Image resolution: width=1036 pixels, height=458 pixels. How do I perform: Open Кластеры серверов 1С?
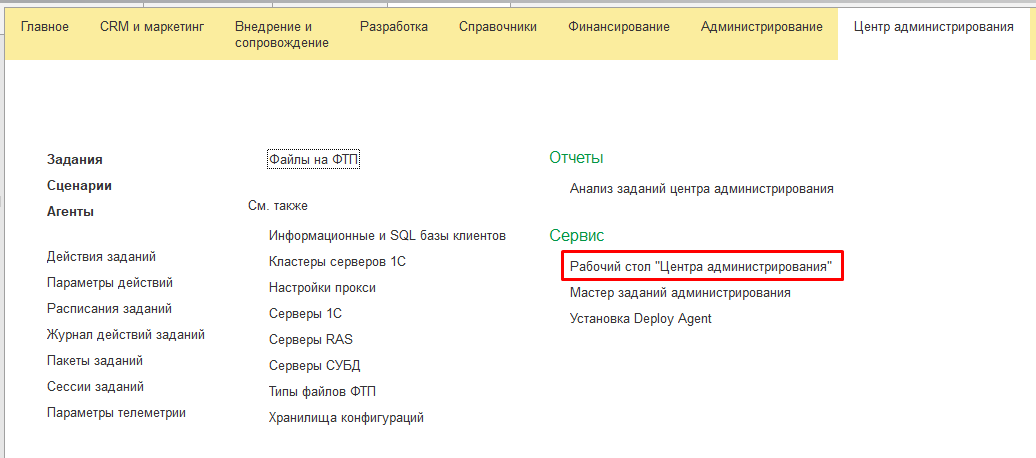(337, 262)
